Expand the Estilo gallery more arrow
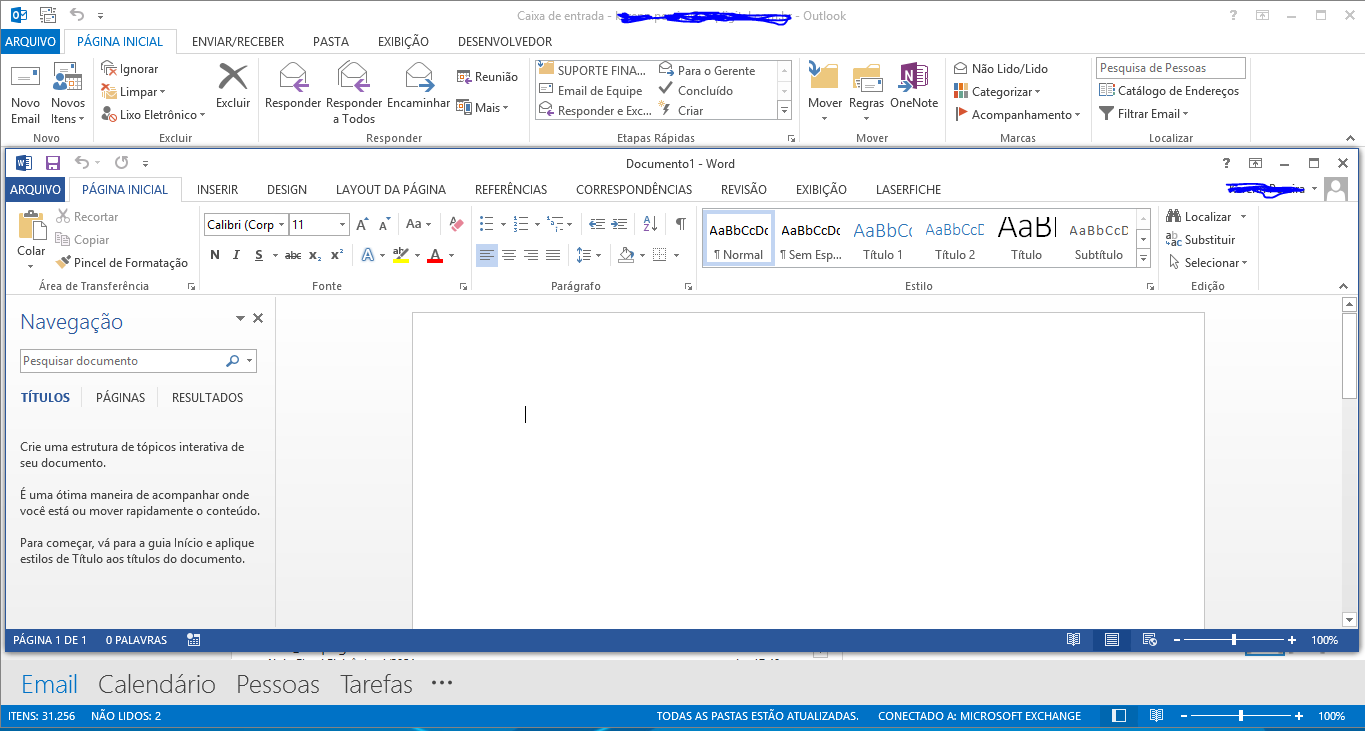The height and width of the screenshot is (731, 1365). (x=1143, y=258)
